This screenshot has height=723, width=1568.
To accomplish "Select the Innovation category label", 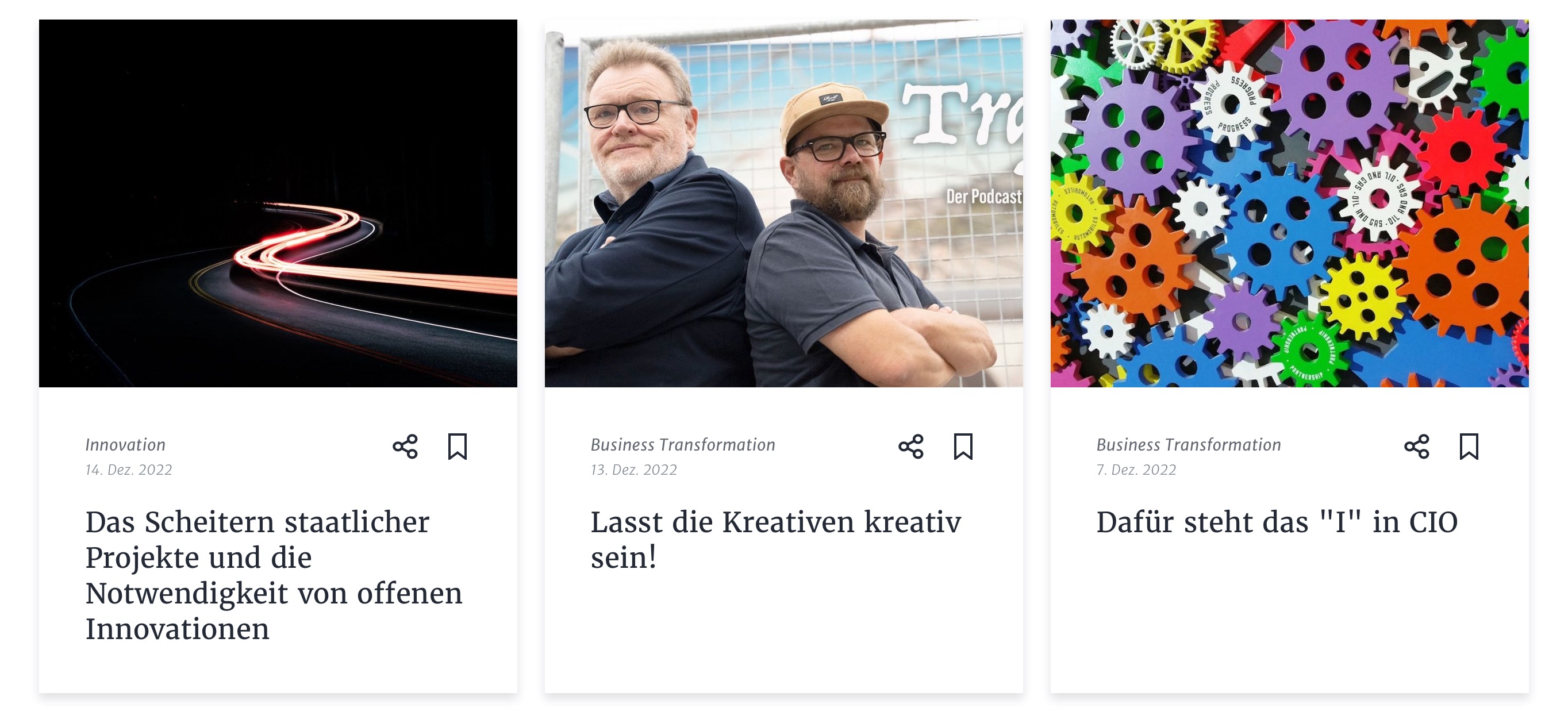I will 125,445.
